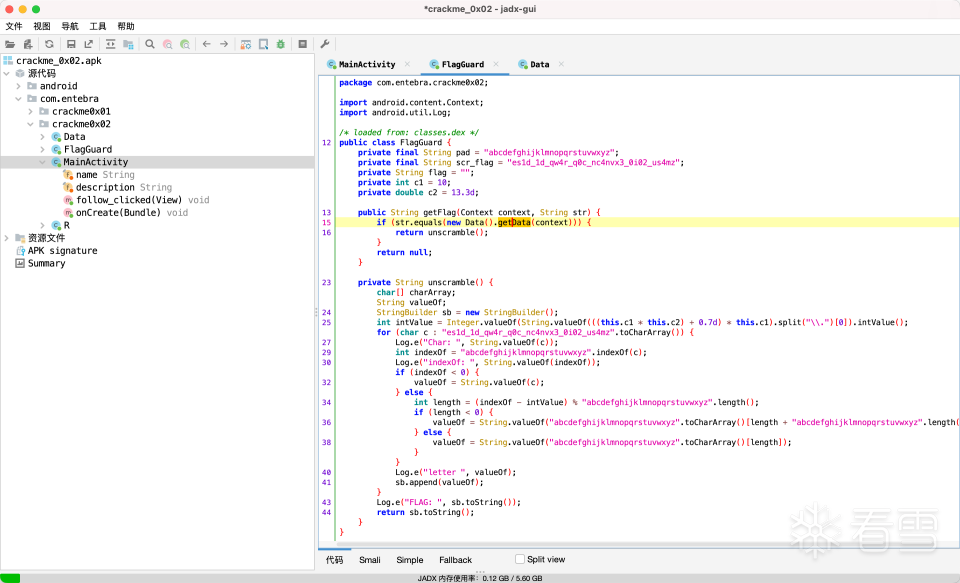The width and height of the screenshot is (960, 583).
Task: Collapse the com.entebra package
Action: pyautogui.click(x=18, y=99)
